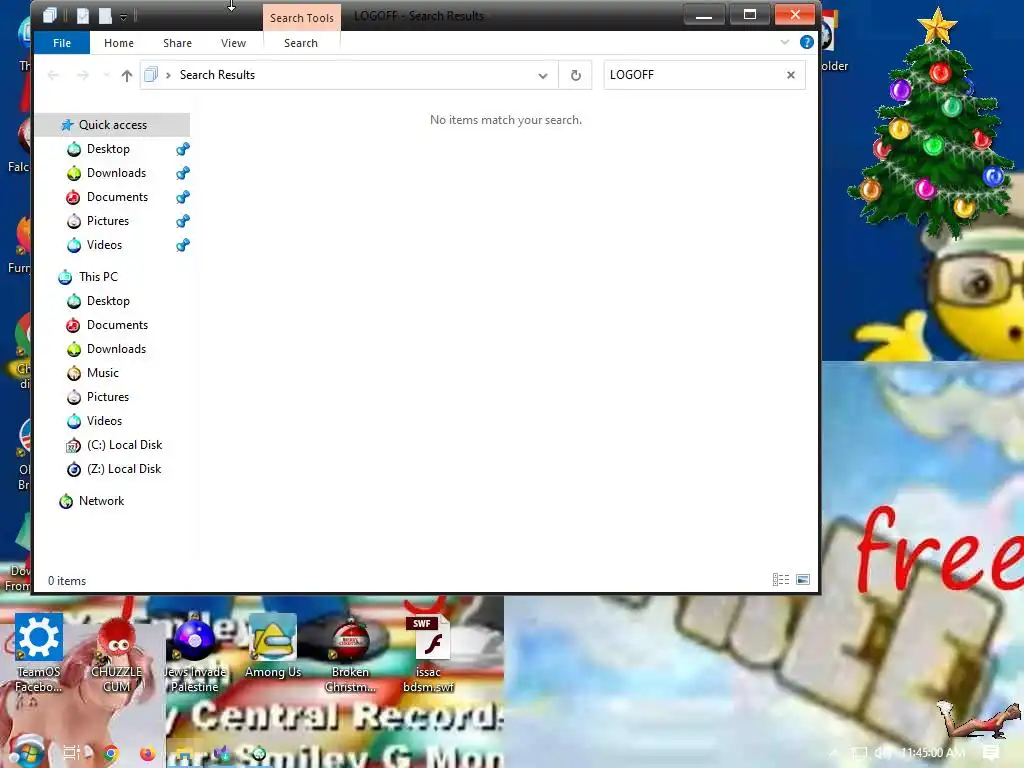Click the pin icon next to Quick access Downloads
The image size is (1024, 768).
183,173
